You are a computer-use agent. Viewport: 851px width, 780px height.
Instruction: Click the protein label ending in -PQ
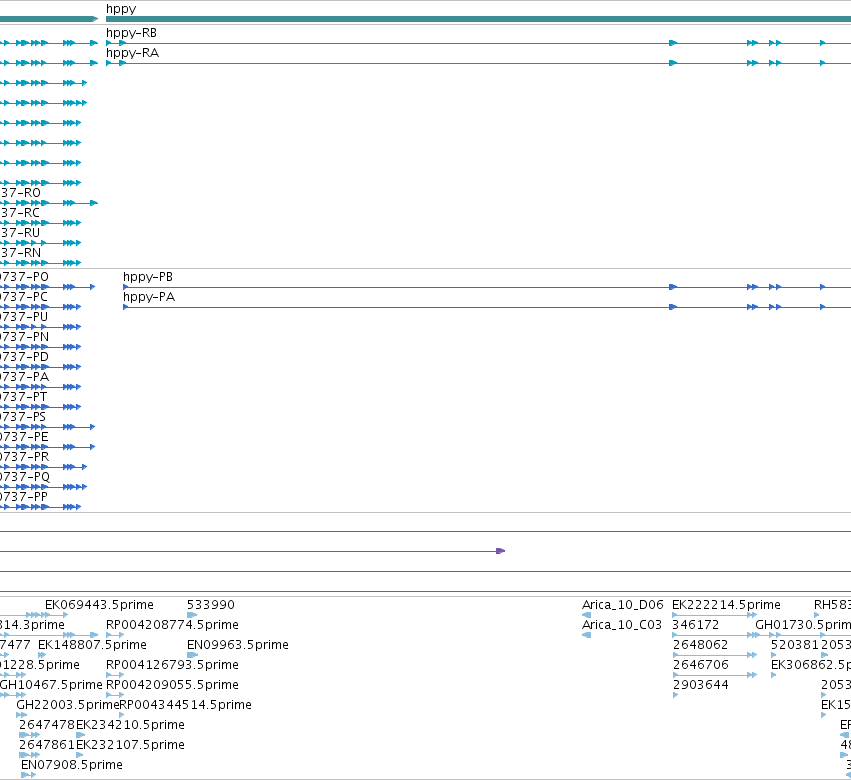pyautogui.click(x=25, y=477)
